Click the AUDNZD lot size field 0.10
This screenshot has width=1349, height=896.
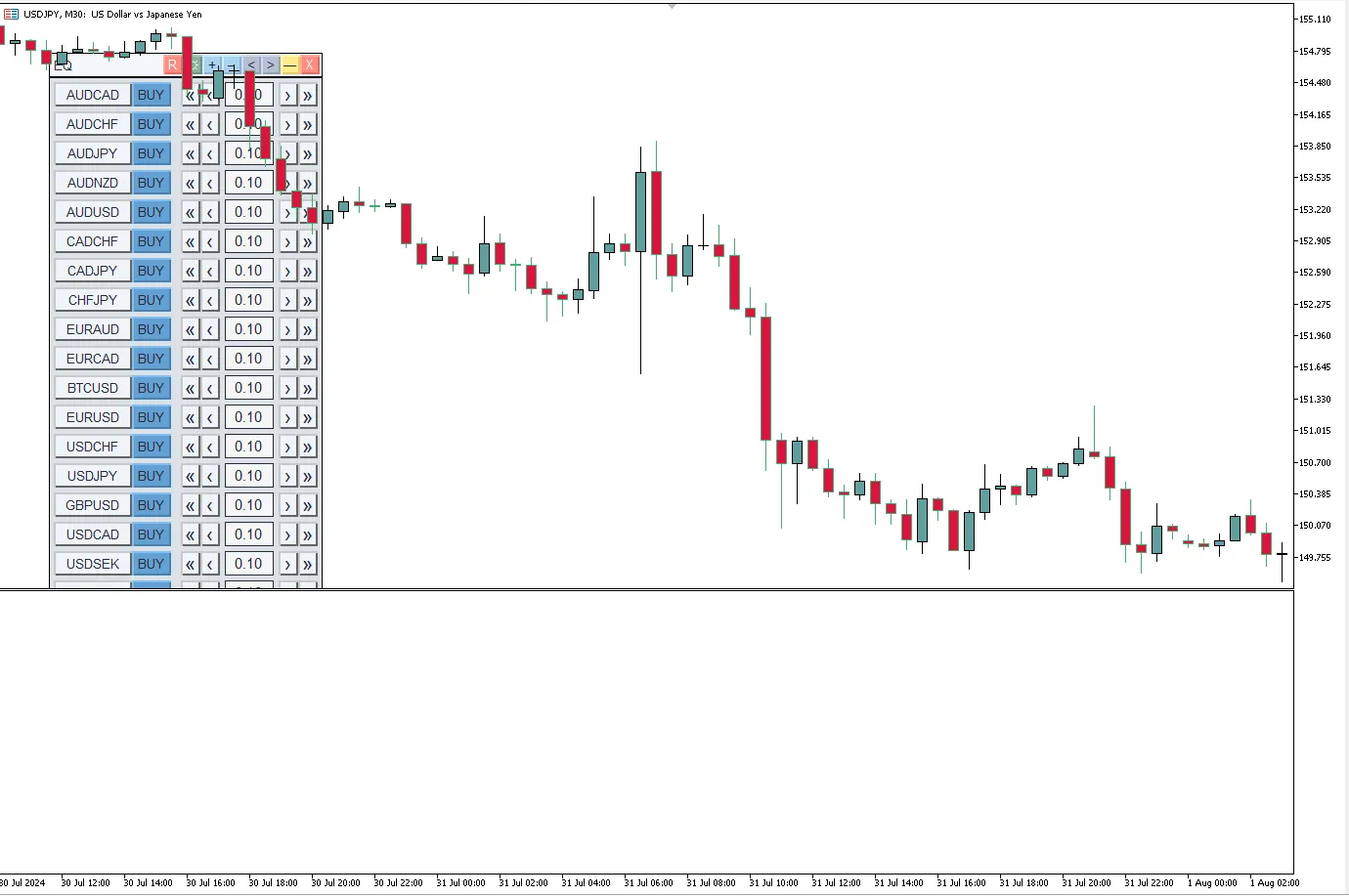(x=248, y=183)
